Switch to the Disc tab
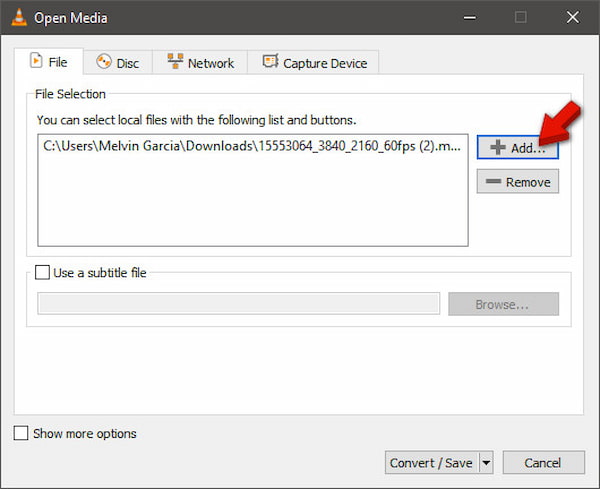 [118, 62]
